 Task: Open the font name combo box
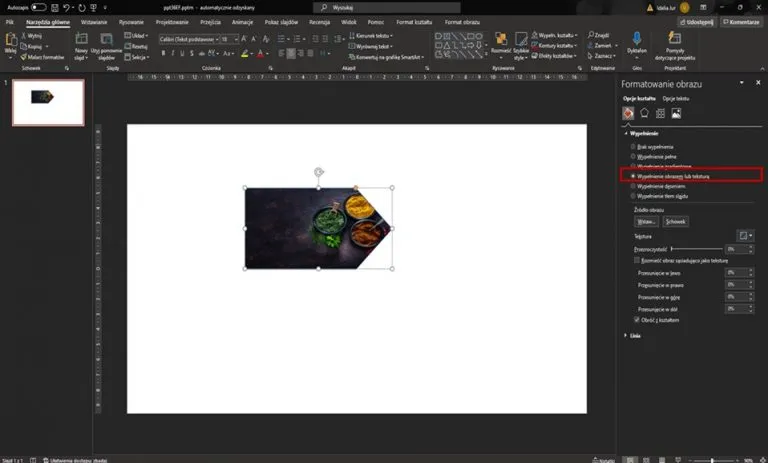point(188,38)
